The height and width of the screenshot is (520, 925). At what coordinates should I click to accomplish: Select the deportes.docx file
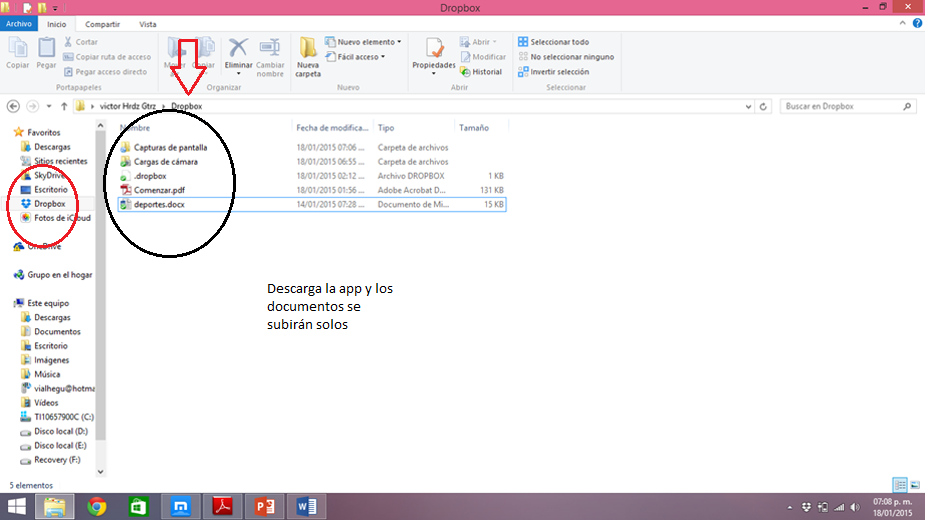click(x=159, y=204)
